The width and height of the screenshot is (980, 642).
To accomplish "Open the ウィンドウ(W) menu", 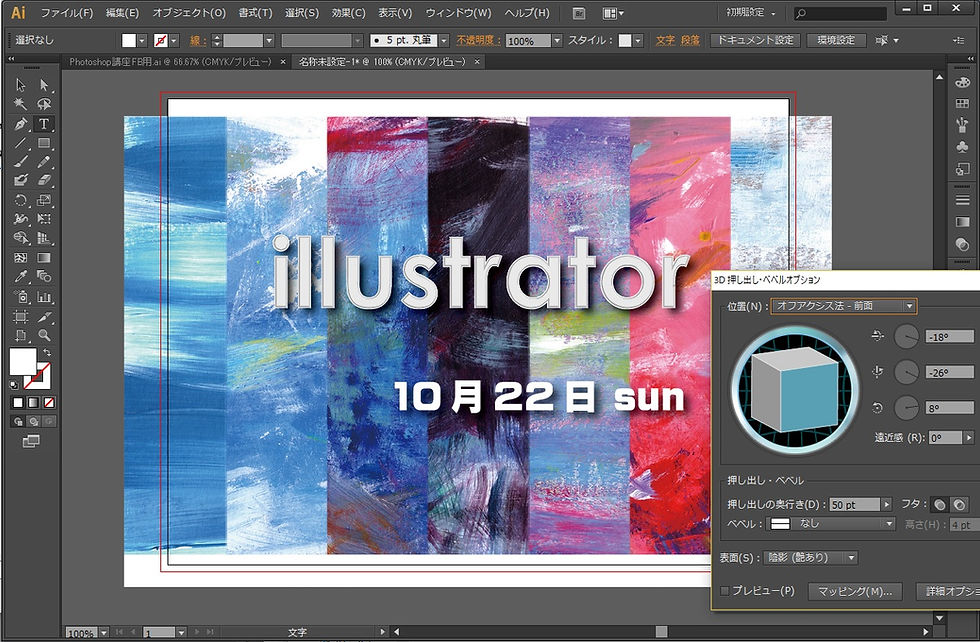I will pyautogui.click(x=458, y=13).
